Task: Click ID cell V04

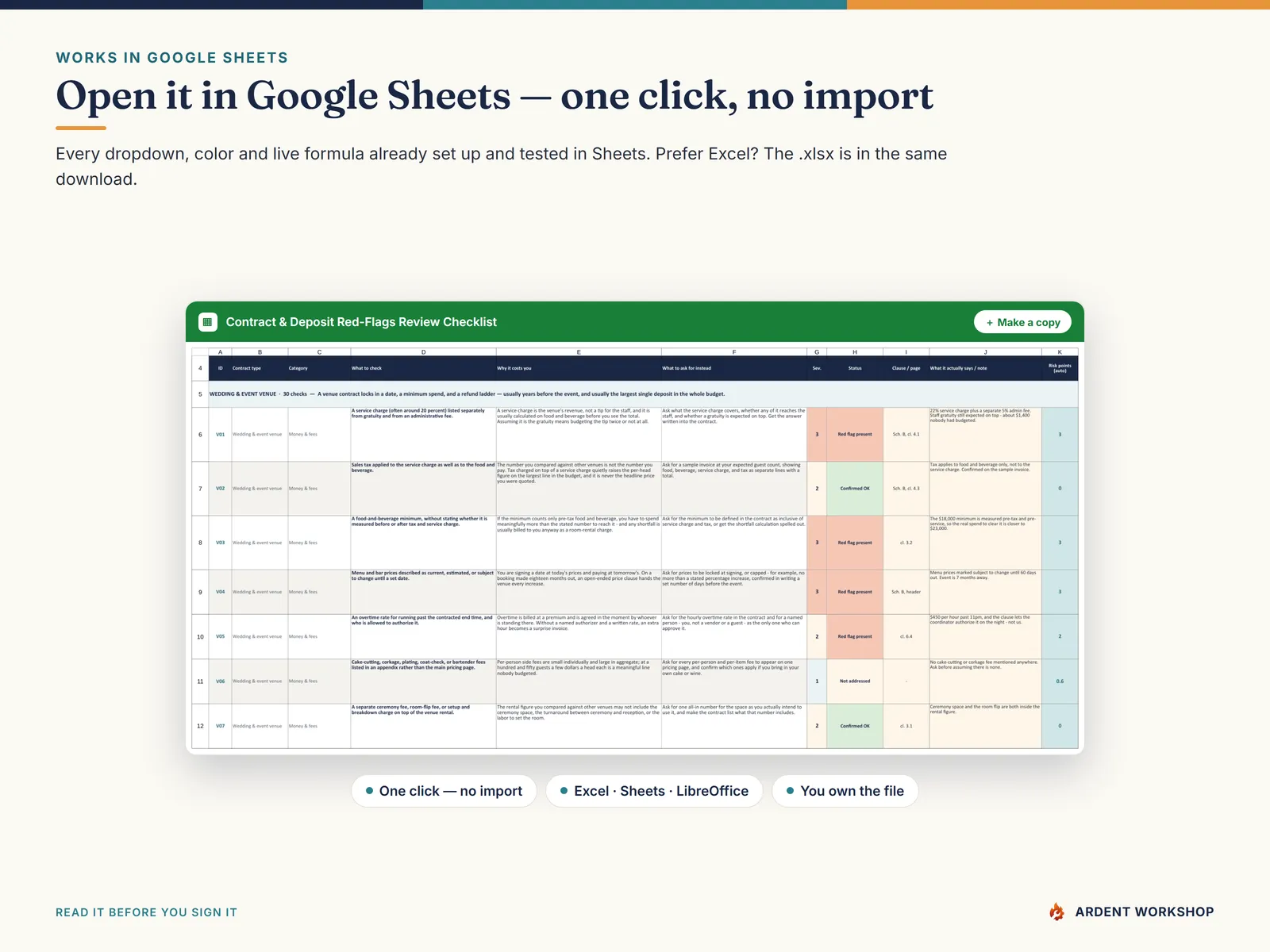Action: pyautogui.click(x=220, y=592)
